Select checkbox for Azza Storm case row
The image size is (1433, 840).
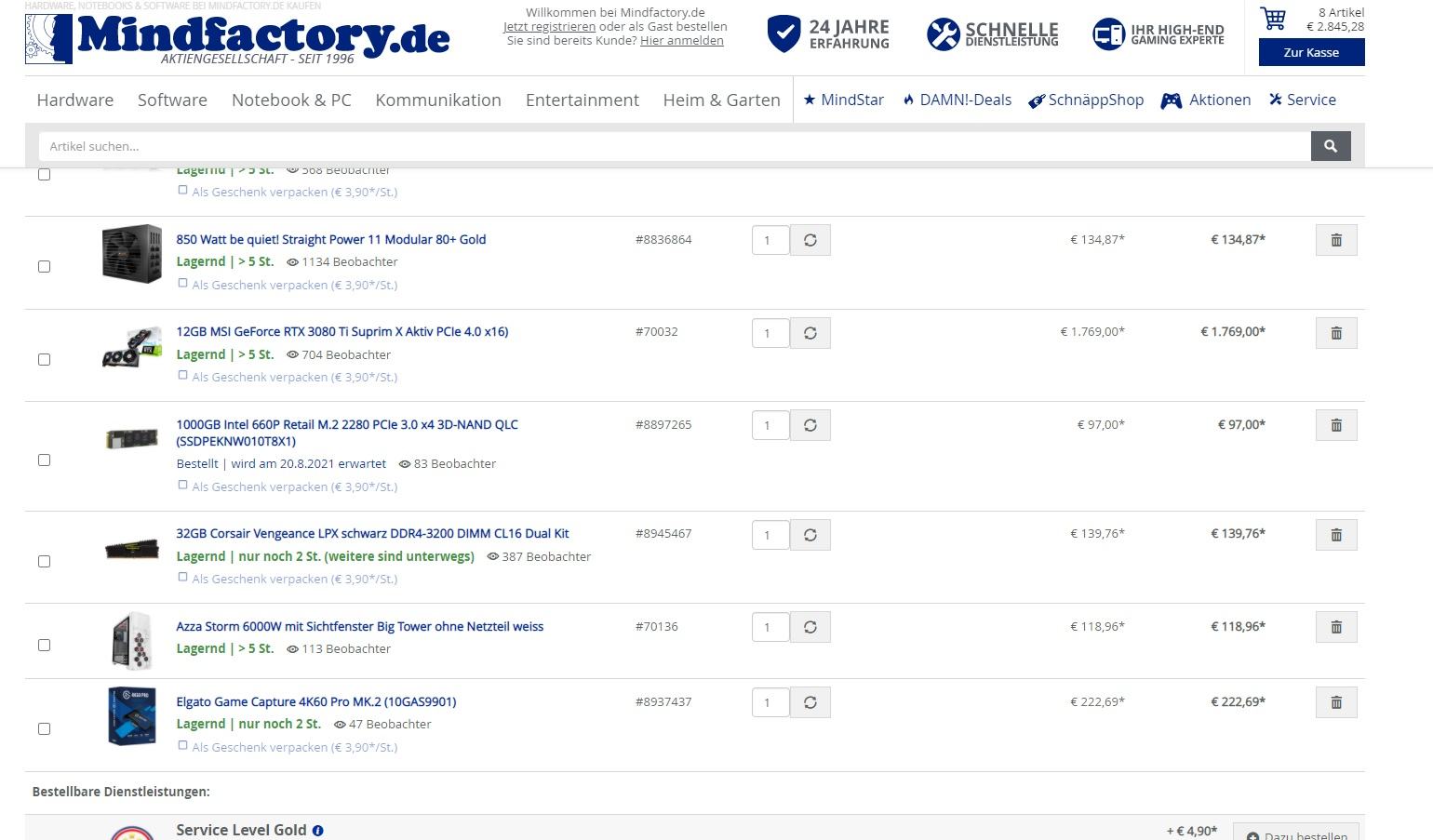[44, 646]
